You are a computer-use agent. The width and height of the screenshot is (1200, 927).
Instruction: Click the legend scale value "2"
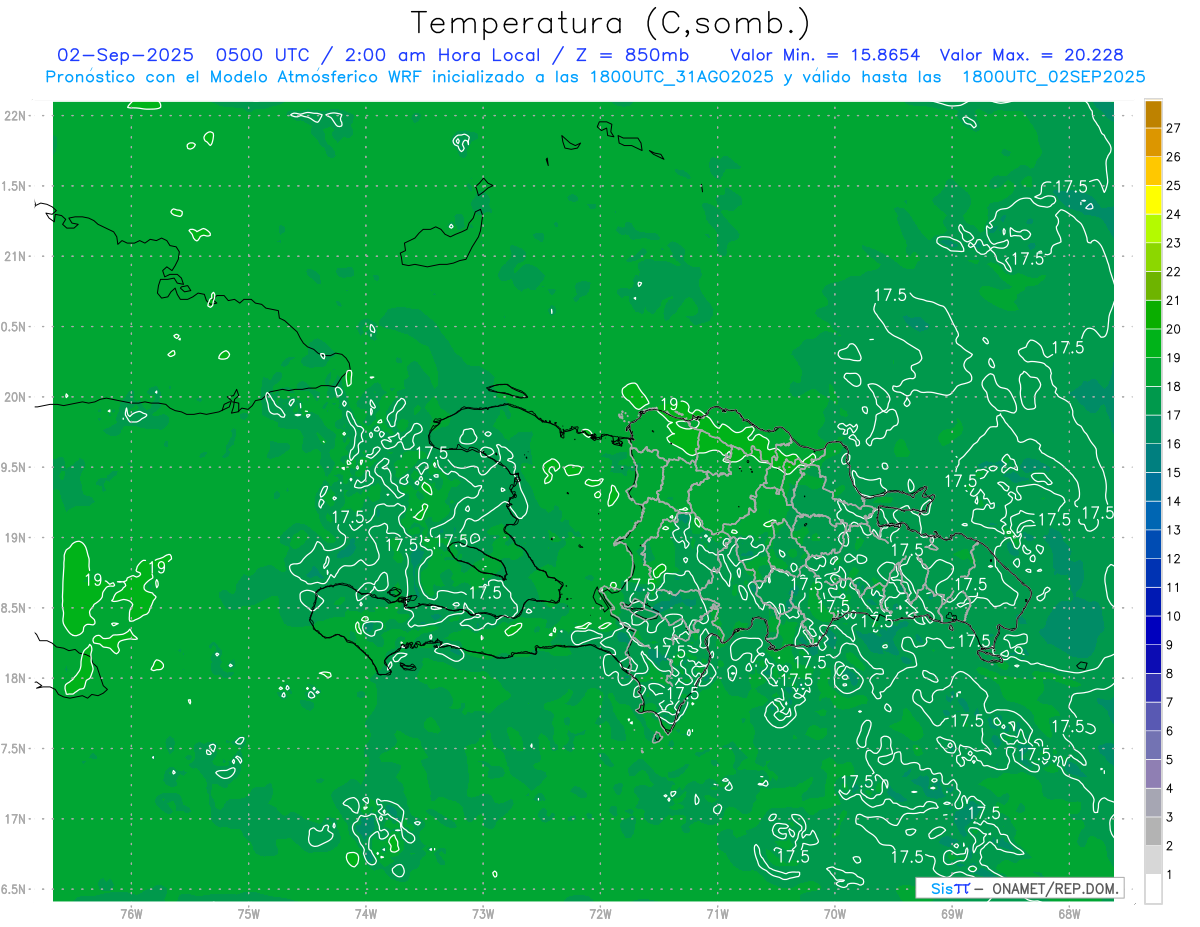[x=1170, y=846]
